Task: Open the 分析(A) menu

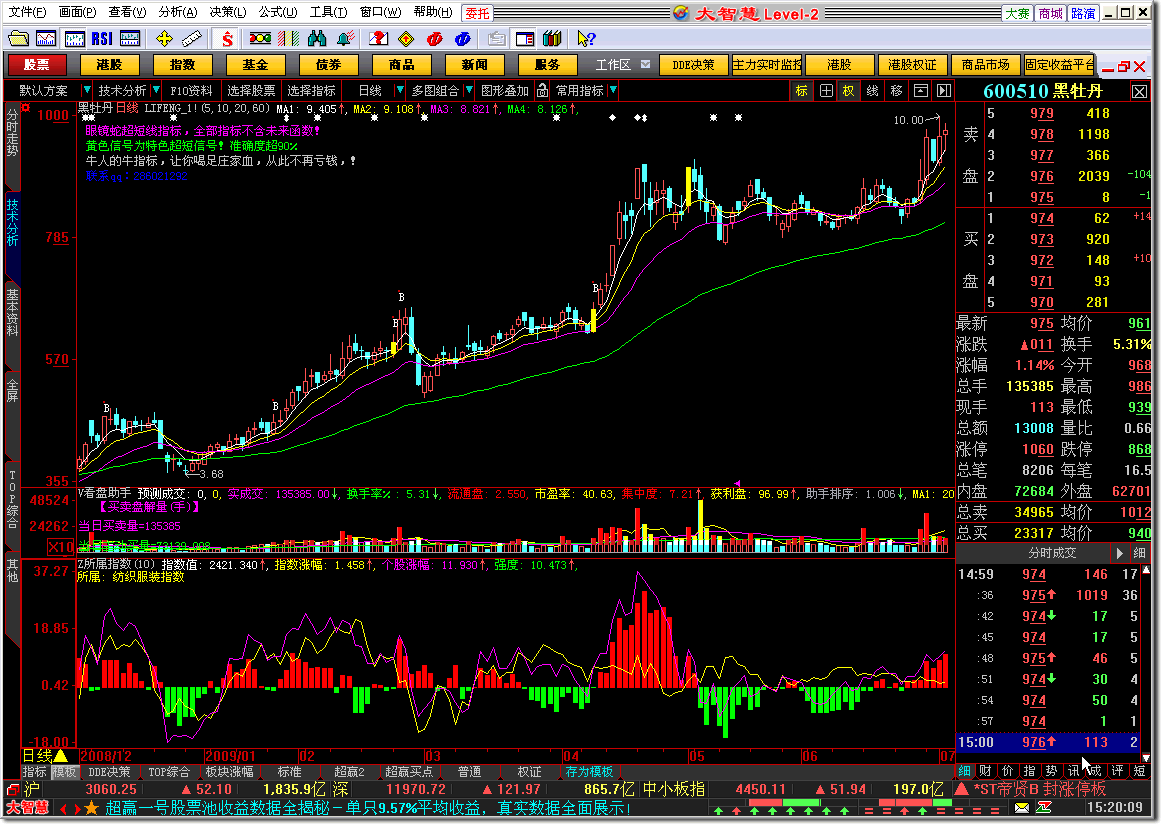Action: (178, 12)
